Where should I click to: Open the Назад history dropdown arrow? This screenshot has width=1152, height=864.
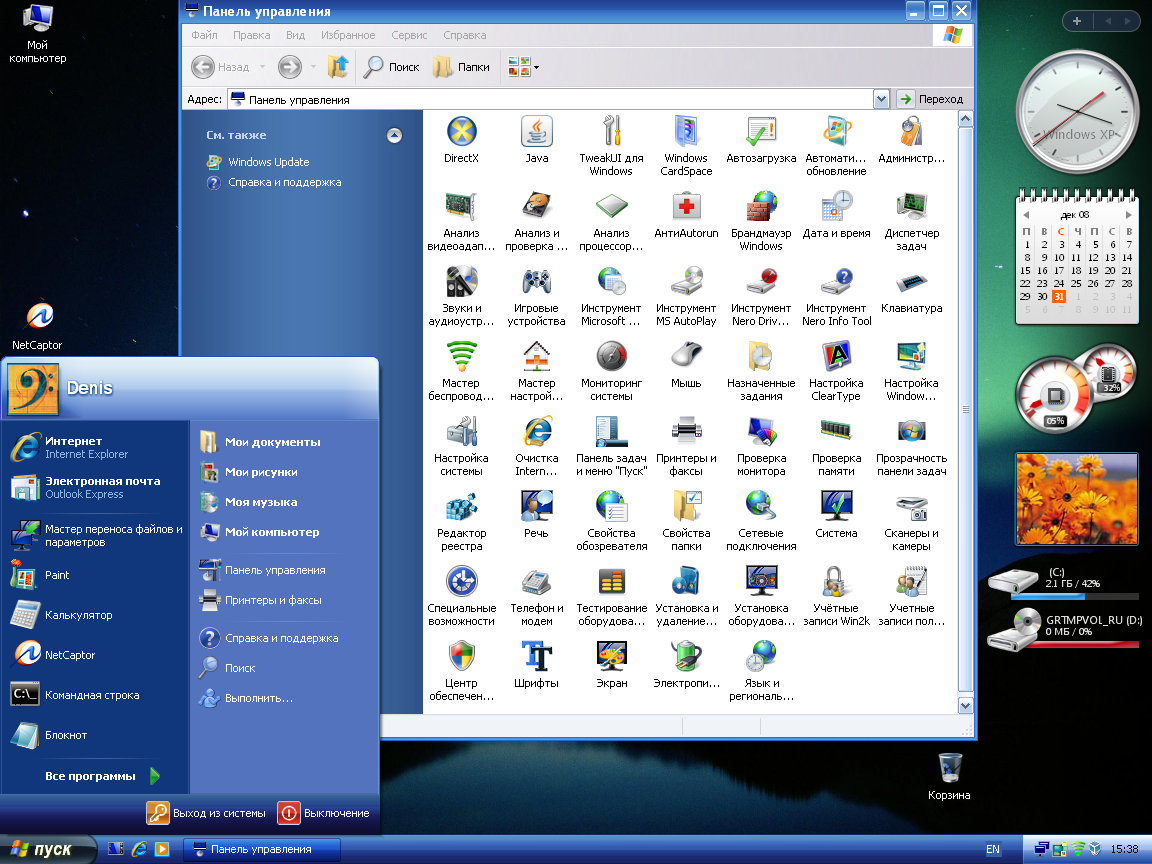[262, 67]
